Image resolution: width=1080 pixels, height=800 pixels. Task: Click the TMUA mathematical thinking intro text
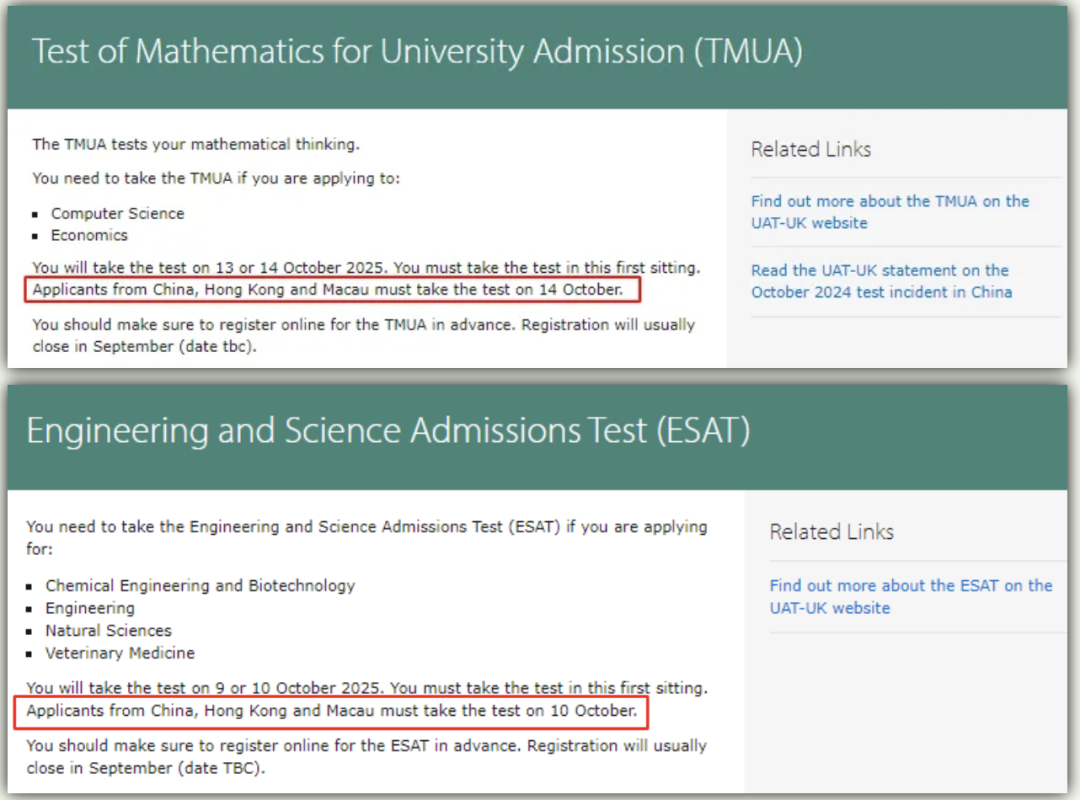click(x=196, y=145)
